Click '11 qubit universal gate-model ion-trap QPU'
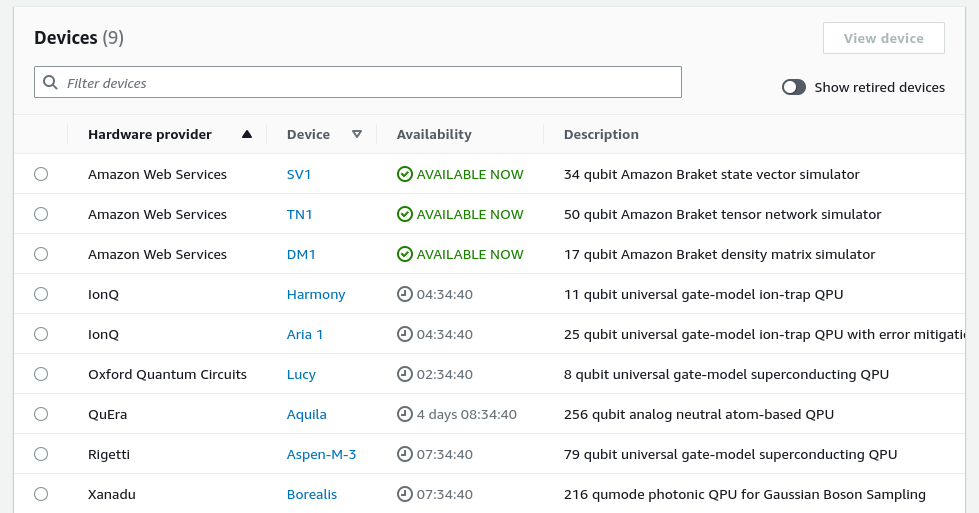979x513 pixels. click(704, 294)
